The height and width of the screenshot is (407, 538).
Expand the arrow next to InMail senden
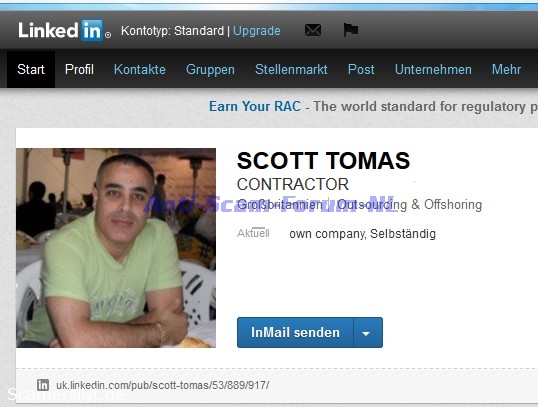[x=368, y=333]
